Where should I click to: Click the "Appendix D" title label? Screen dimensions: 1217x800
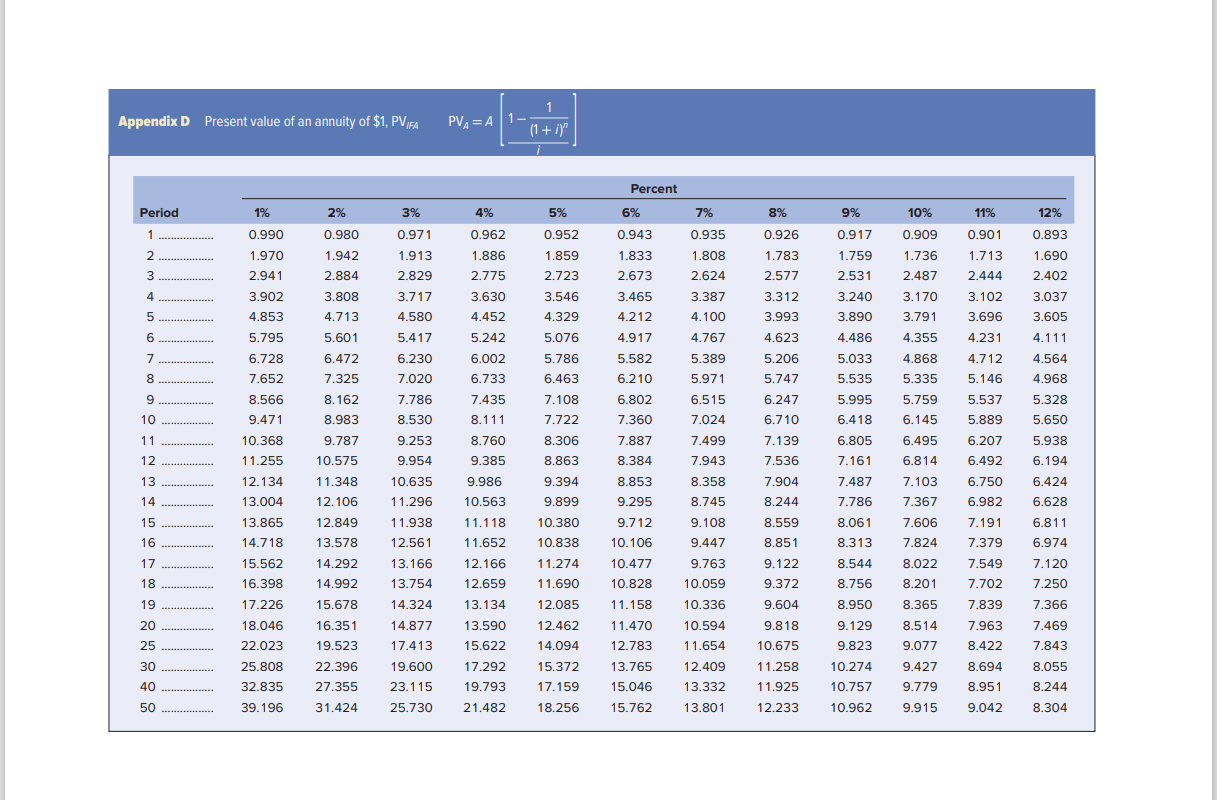pyautogui.click(x=154, y=122)
